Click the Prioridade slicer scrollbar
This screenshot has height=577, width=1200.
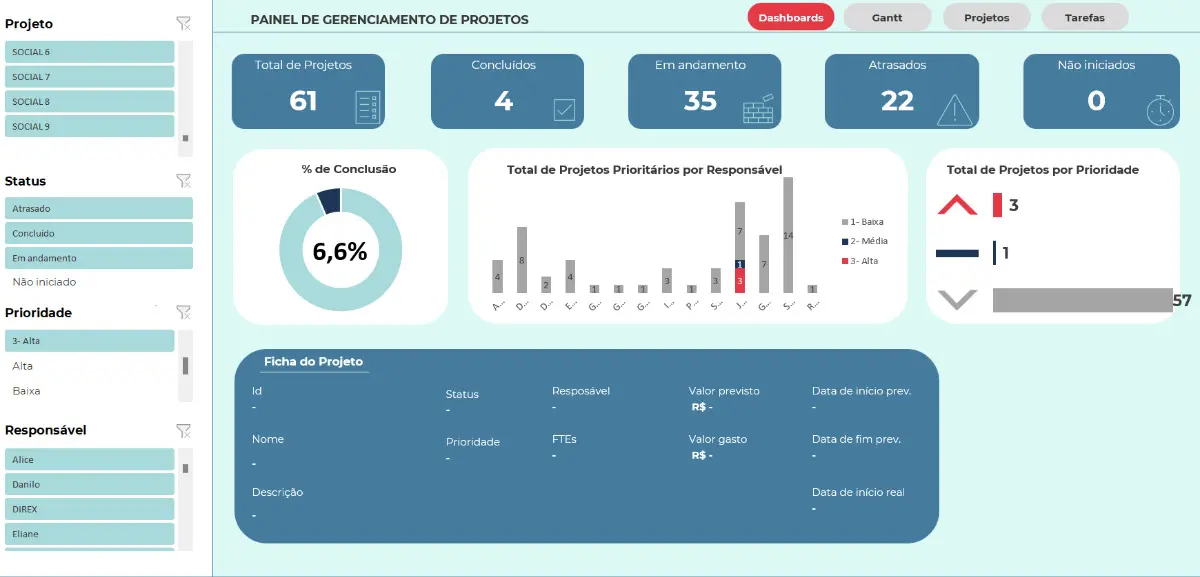tap(186, 366)
